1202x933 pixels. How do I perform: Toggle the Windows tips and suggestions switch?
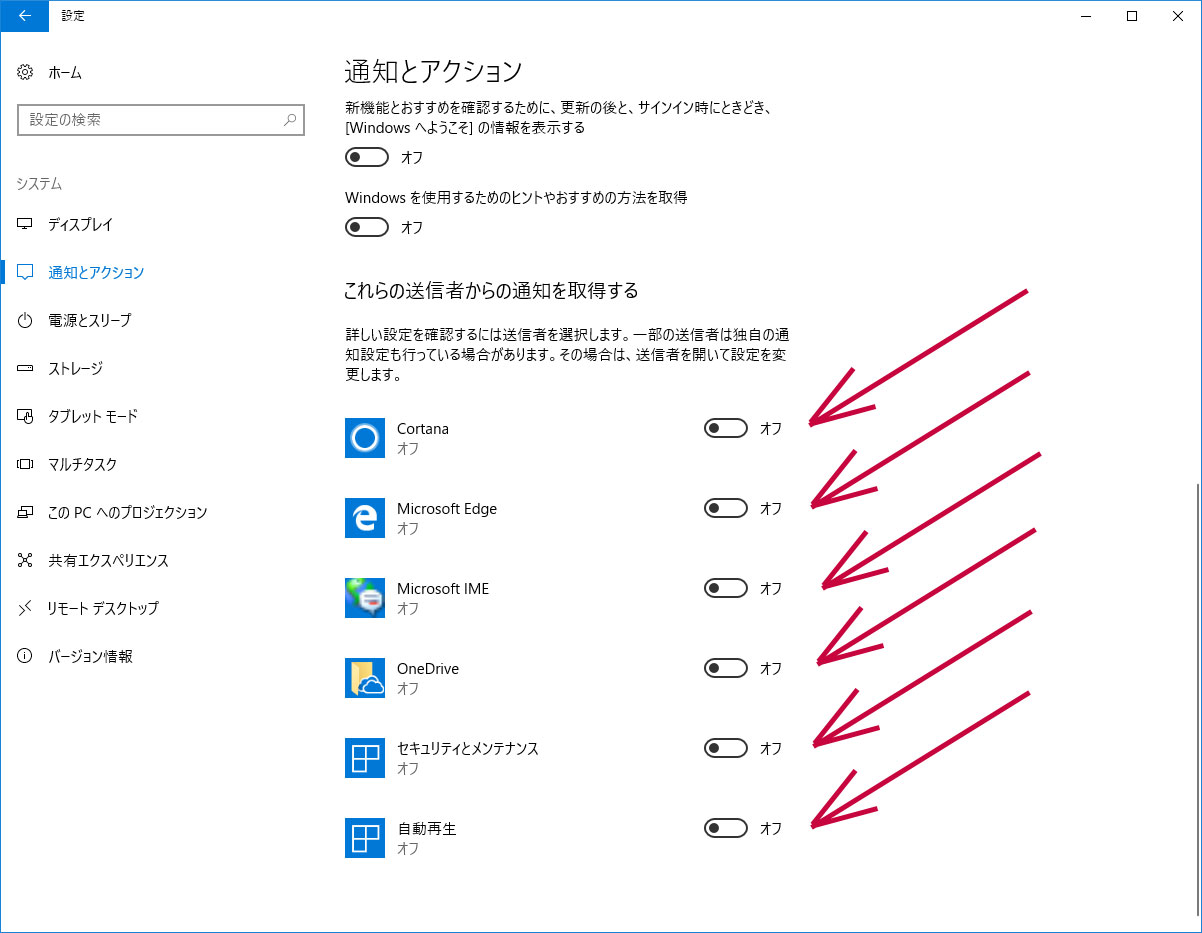(367, 227)
